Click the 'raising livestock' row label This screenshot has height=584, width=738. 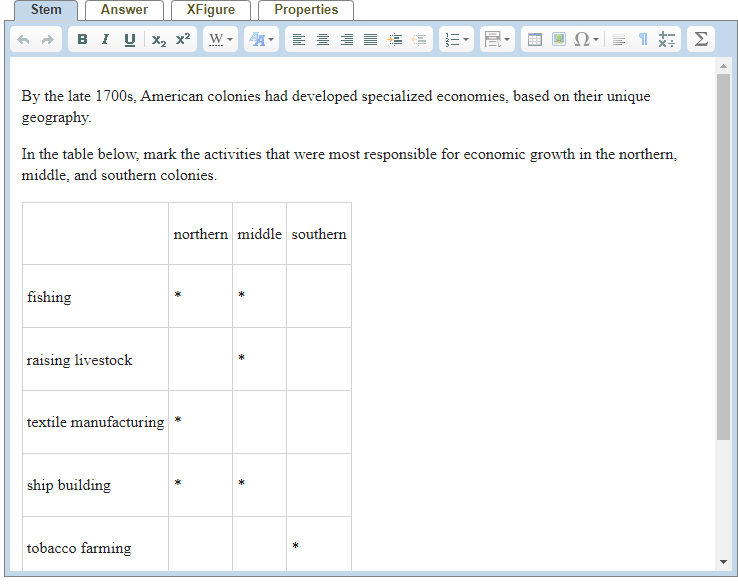(x=79, y=360)
